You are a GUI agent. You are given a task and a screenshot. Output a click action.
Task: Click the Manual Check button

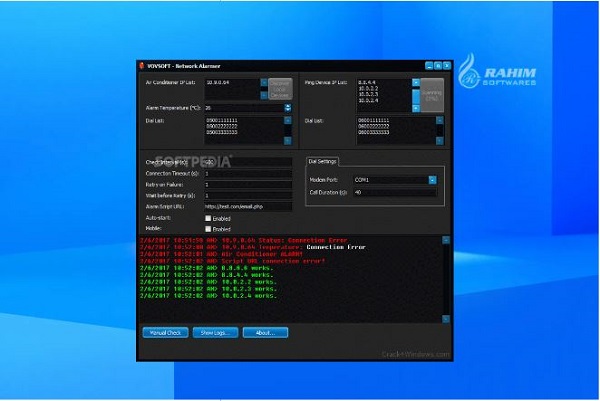[x=165, y=333]
